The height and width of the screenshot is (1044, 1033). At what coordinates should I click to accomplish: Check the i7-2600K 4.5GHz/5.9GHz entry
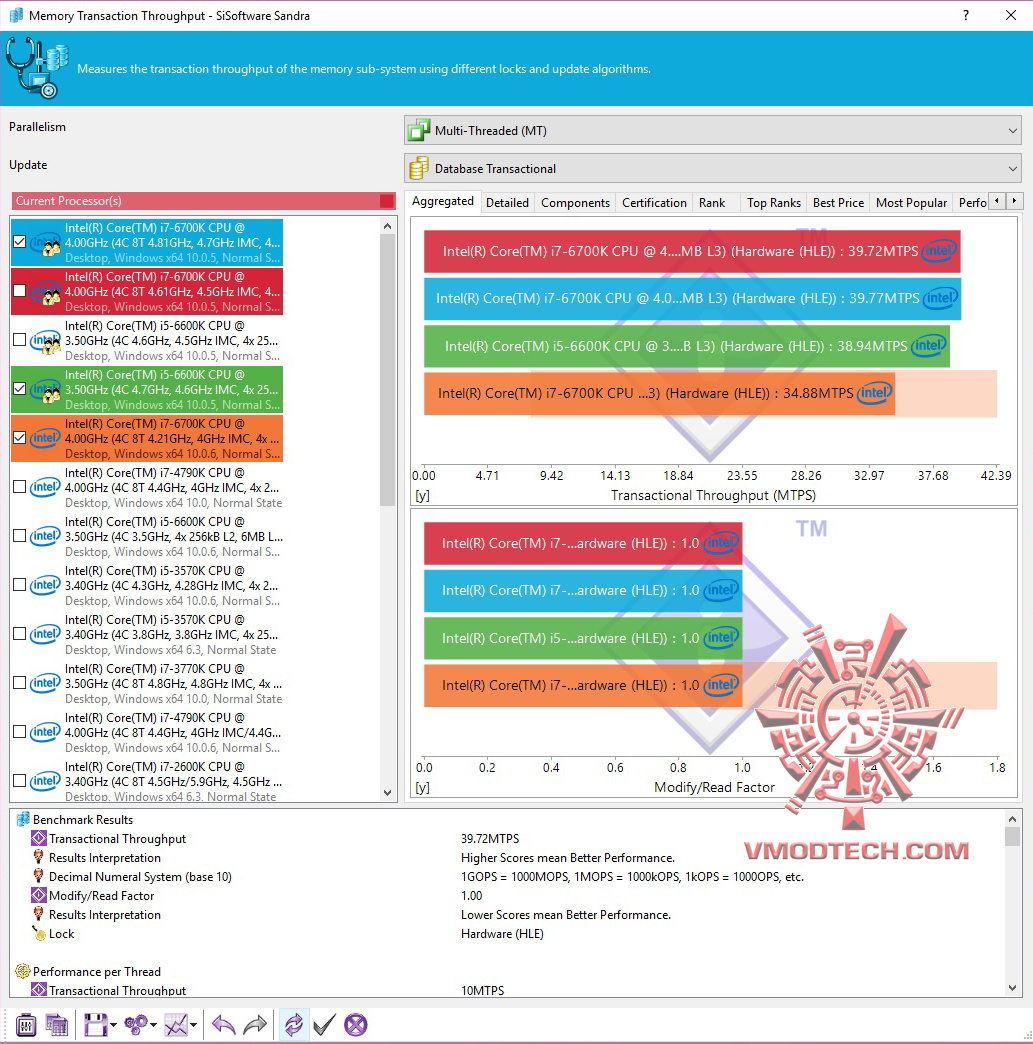(x=19, y=780)
